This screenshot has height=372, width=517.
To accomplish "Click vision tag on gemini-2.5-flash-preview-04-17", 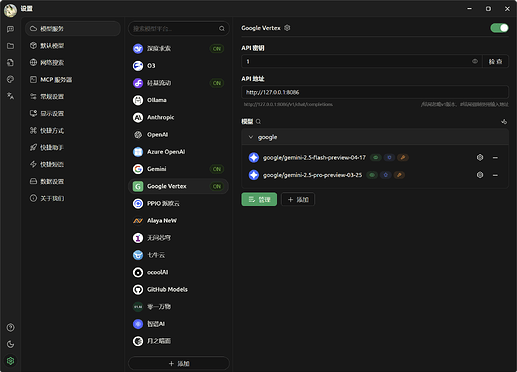I will (376, 157).
